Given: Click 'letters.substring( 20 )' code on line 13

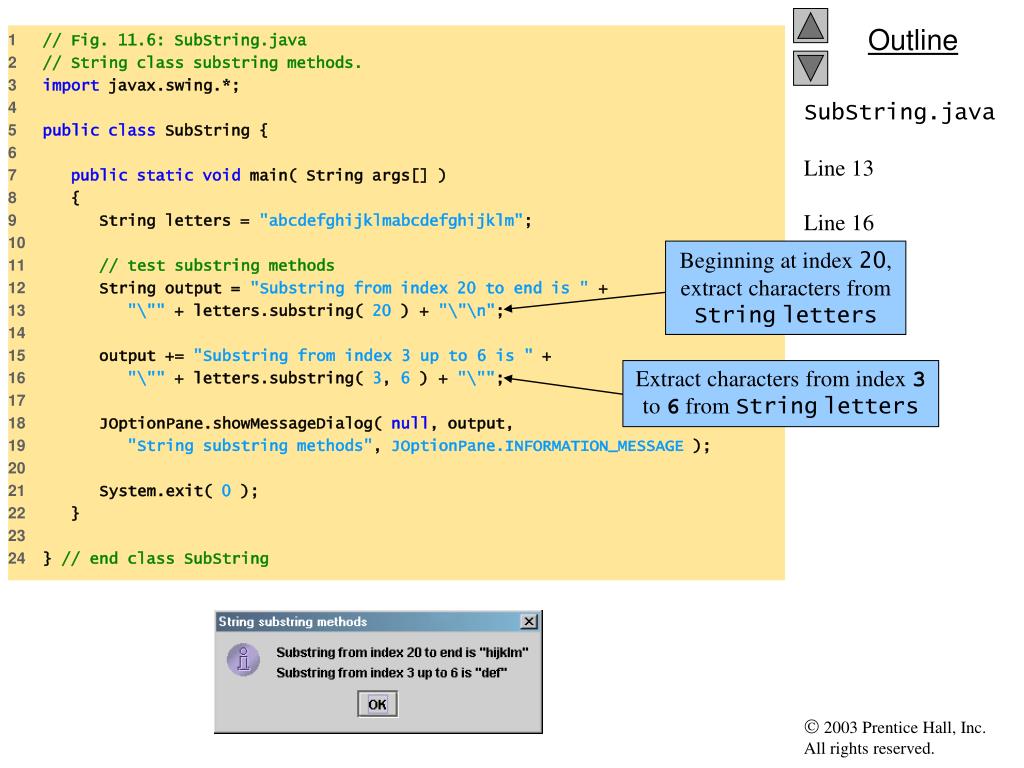Looking at the screenshot, I should click(301, 311).
